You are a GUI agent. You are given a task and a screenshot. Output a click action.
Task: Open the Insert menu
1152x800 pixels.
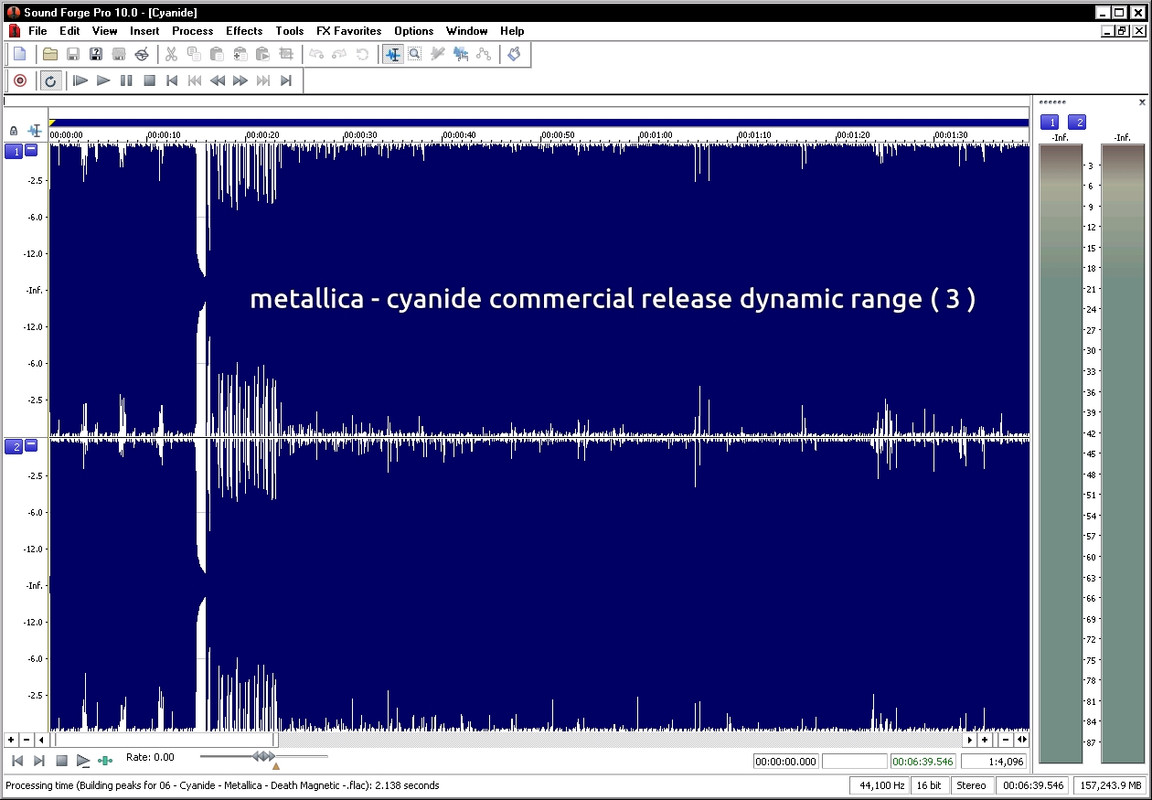click(145, 31)
